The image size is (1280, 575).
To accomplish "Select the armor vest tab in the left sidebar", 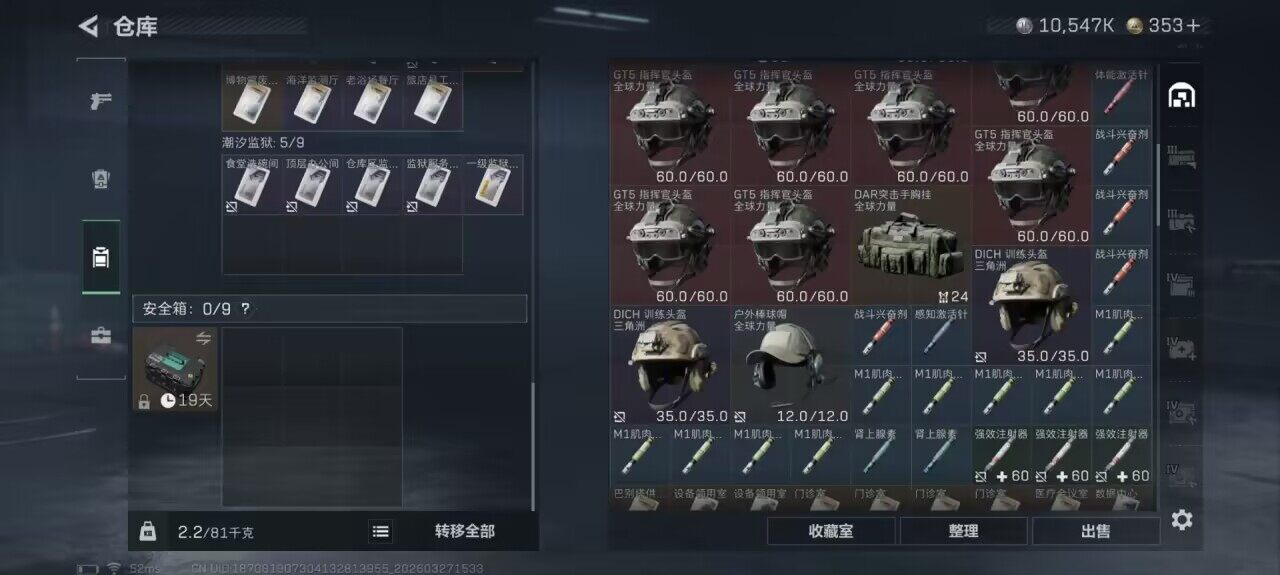I will coord(101,179).
